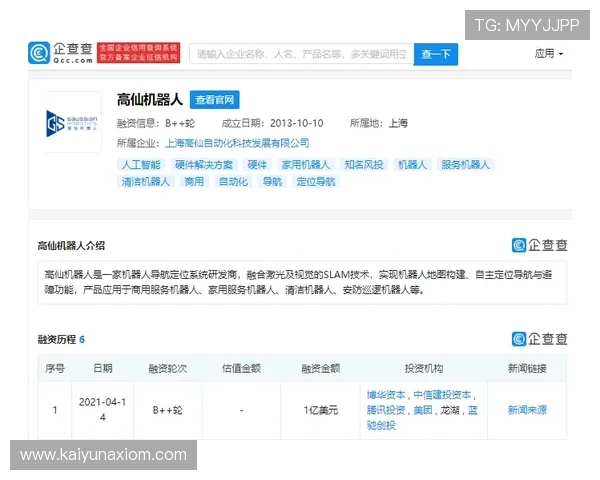This screenshot has width=600, height=480.
Task: Click the 企查查 logo beside 融资历程
Action: [539, 339]
